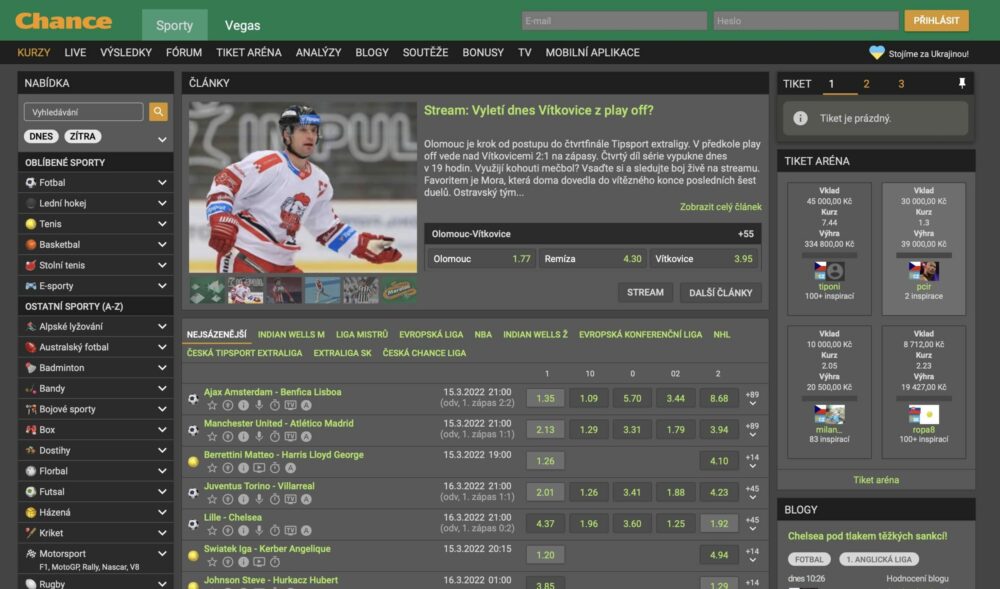Open info icon in Juventus Torino - Villarreal row
The image size is (1000, 589).
pos(243,499)
